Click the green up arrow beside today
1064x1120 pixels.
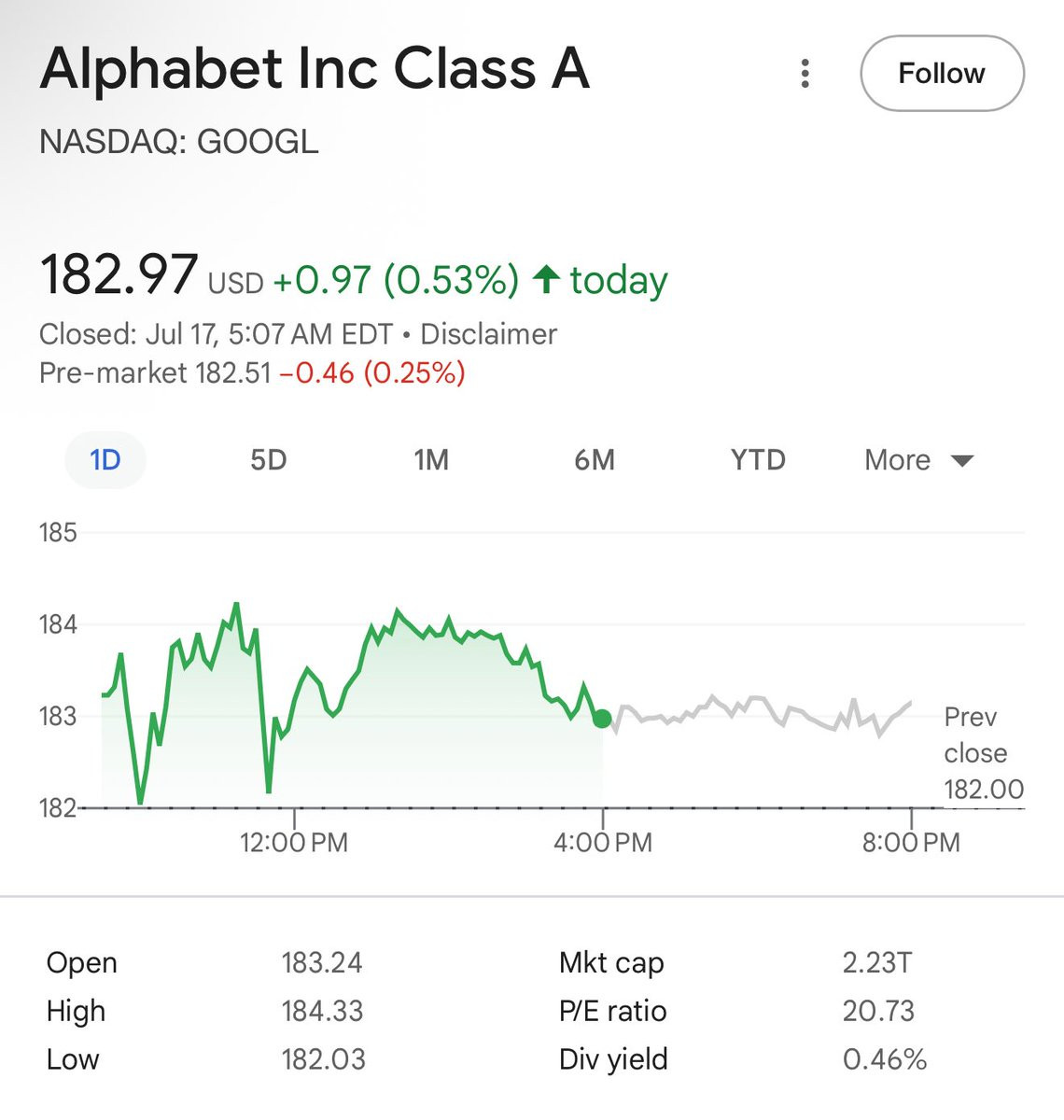point(546,278)
